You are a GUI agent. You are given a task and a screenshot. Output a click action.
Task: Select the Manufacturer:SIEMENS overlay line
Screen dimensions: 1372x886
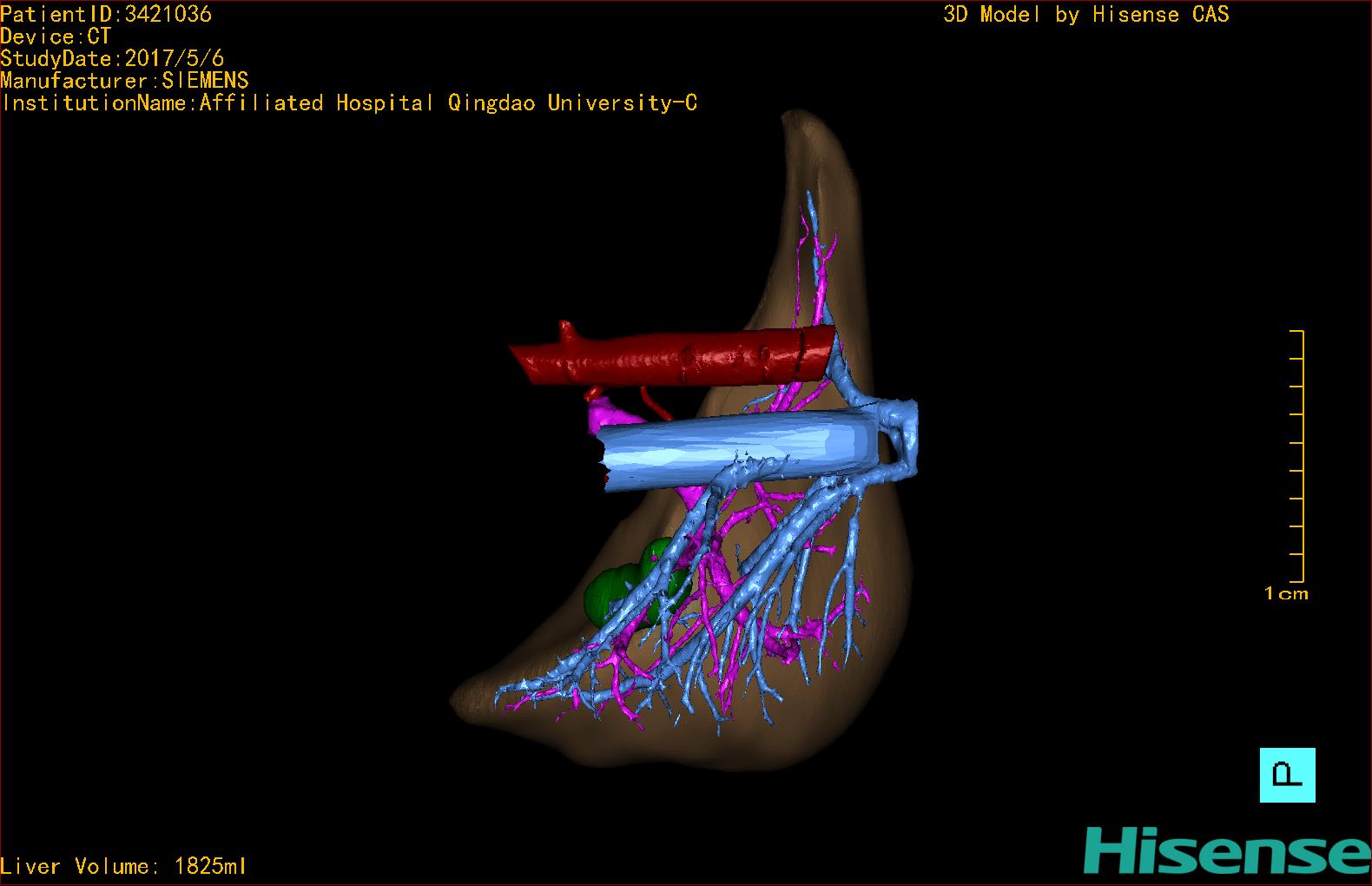[x=125, y=81]
